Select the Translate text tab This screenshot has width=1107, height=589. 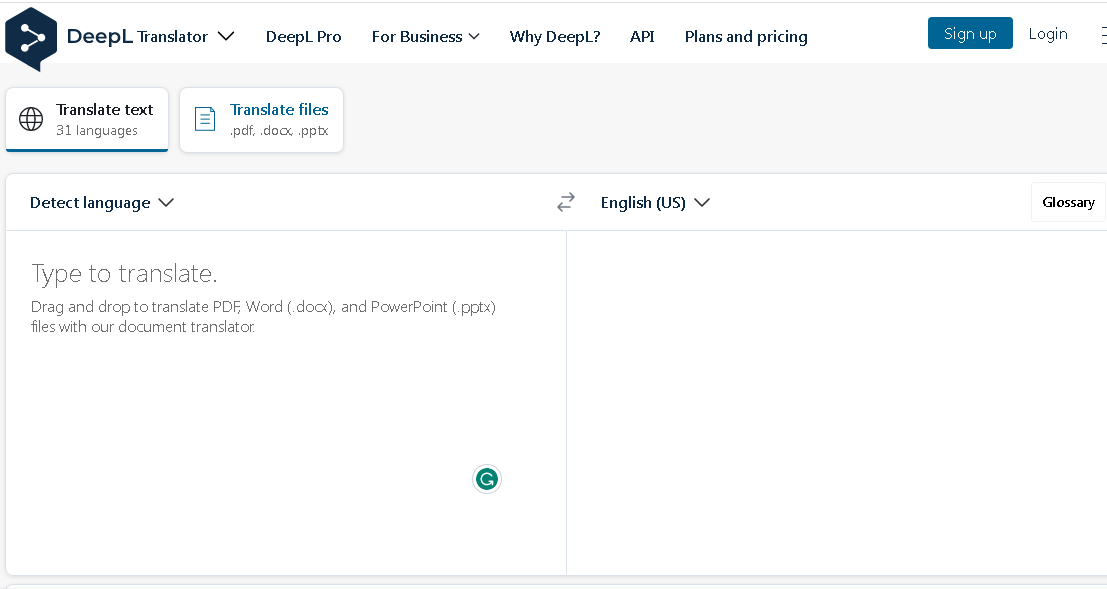point(87,119)
